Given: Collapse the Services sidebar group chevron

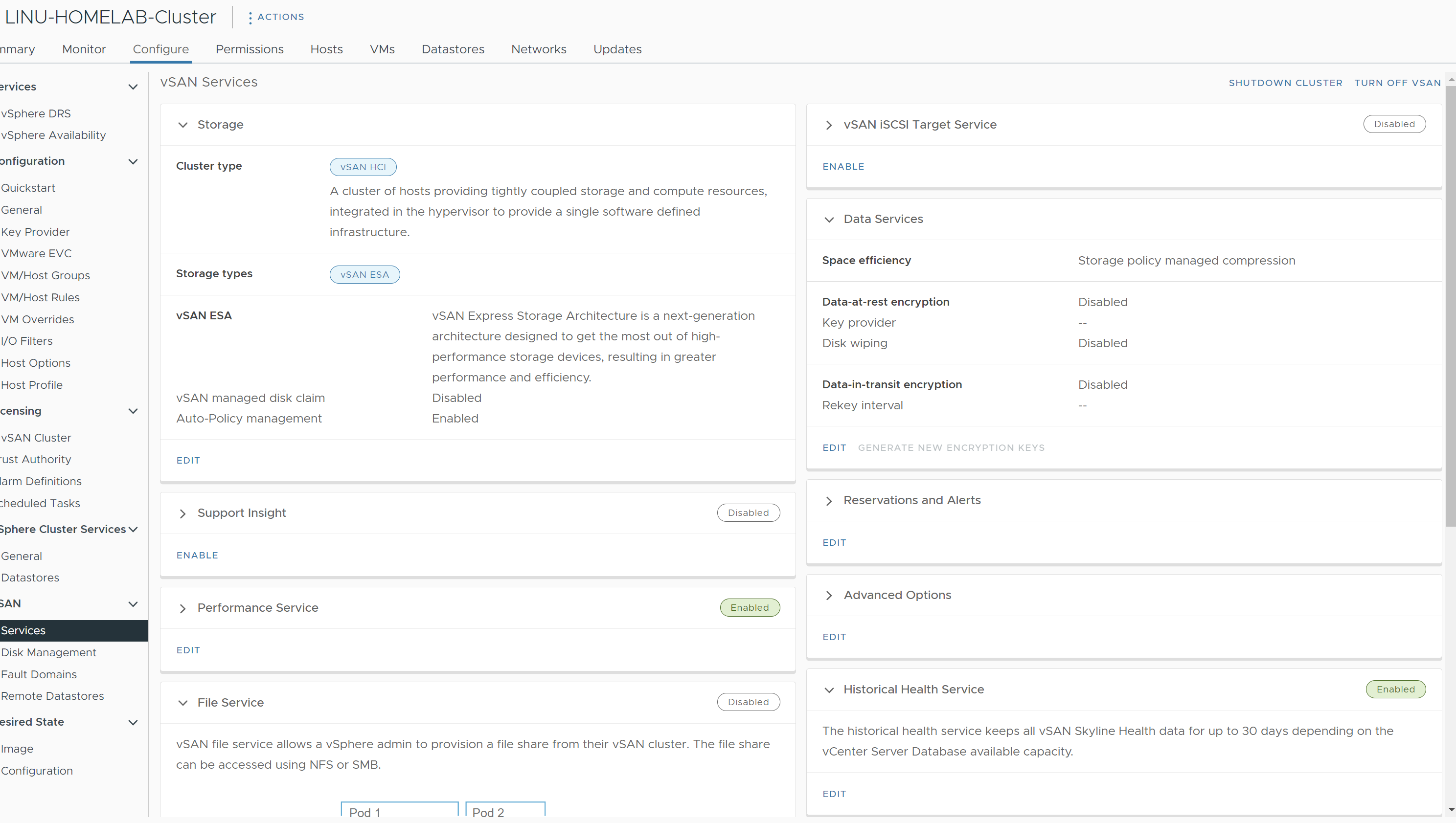Looking at the screenshot, I should (133, 87).
